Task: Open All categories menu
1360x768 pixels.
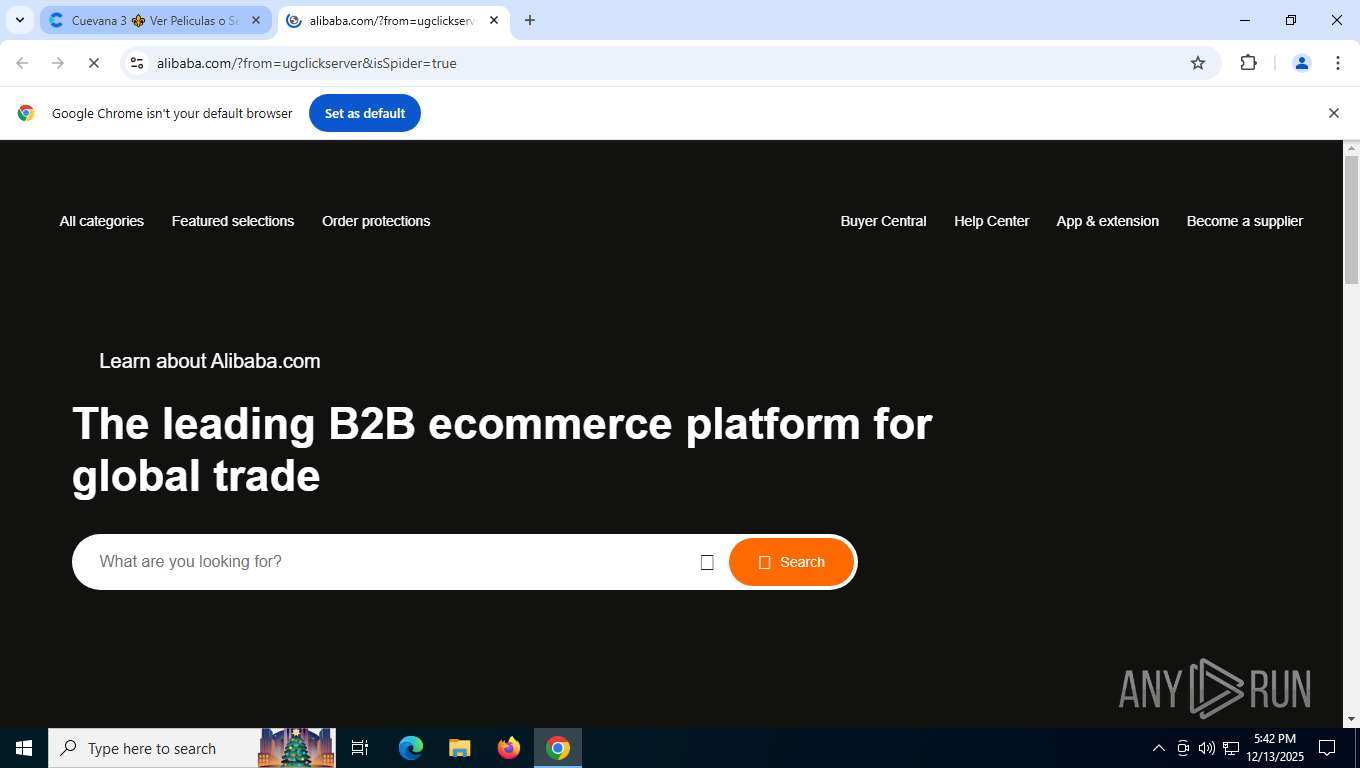Action: coord(102,221)
